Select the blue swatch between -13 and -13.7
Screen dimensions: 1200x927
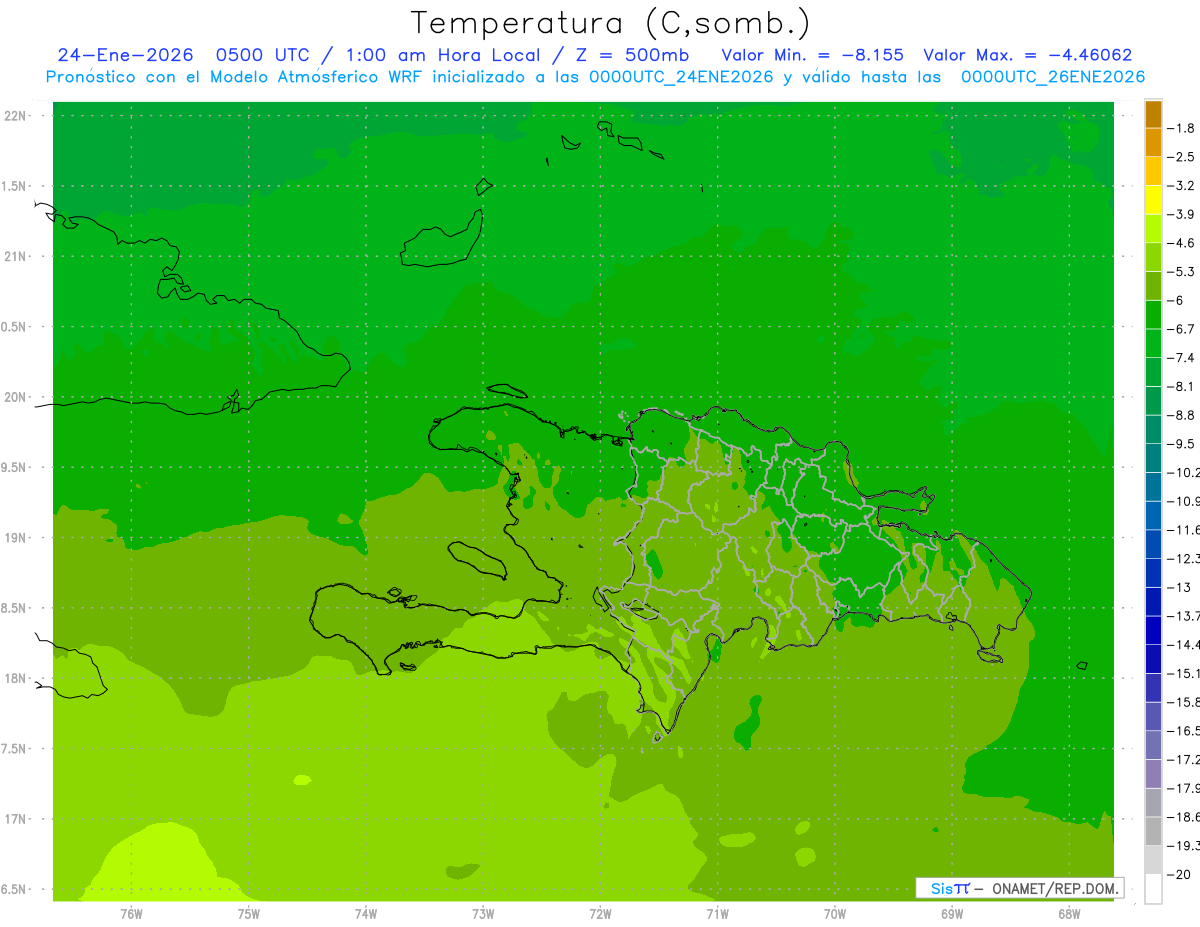1153,602
